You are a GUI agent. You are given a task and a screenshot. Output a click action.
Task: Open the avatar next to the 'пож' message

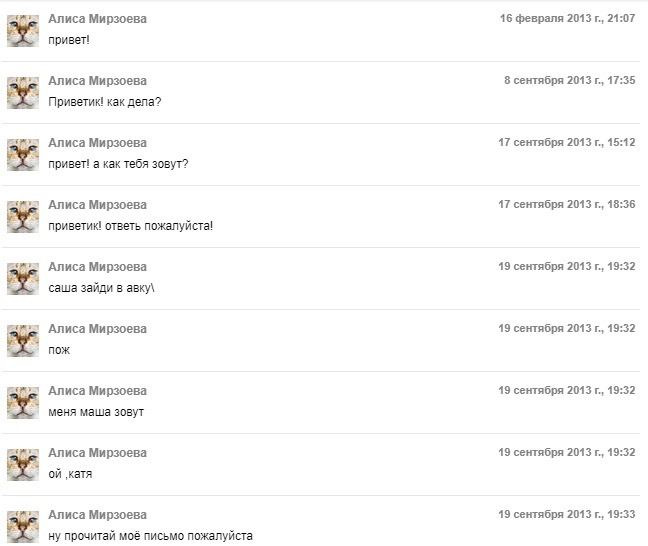[x=23, y=341]
